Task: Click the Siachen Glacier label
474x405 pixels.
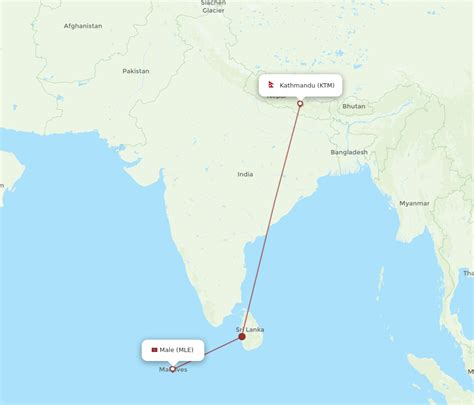Action: pos(213,7)
